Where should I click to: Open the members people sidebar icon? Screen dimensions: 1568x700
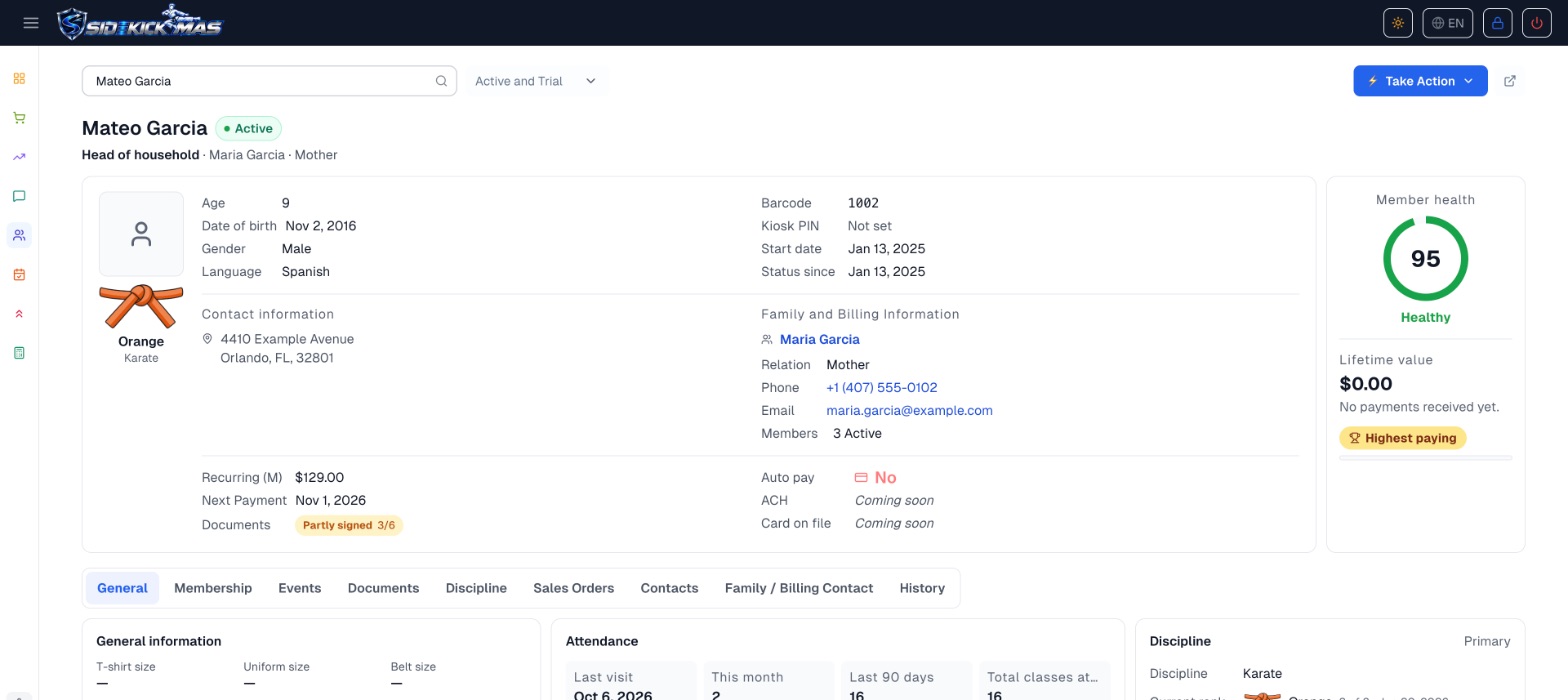click(x=19, y=235)
